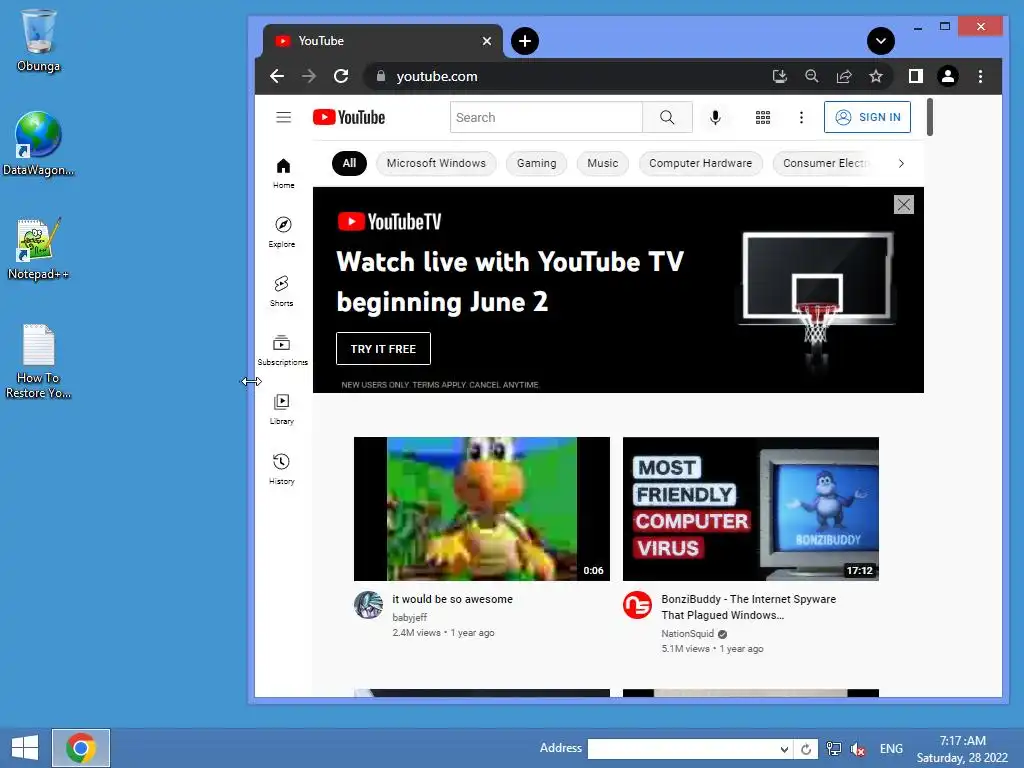This screenshot has width=1024, height=768.
Task: Open Shorts in sidebar
Action: pyautogui.click(x=281, y=291)
